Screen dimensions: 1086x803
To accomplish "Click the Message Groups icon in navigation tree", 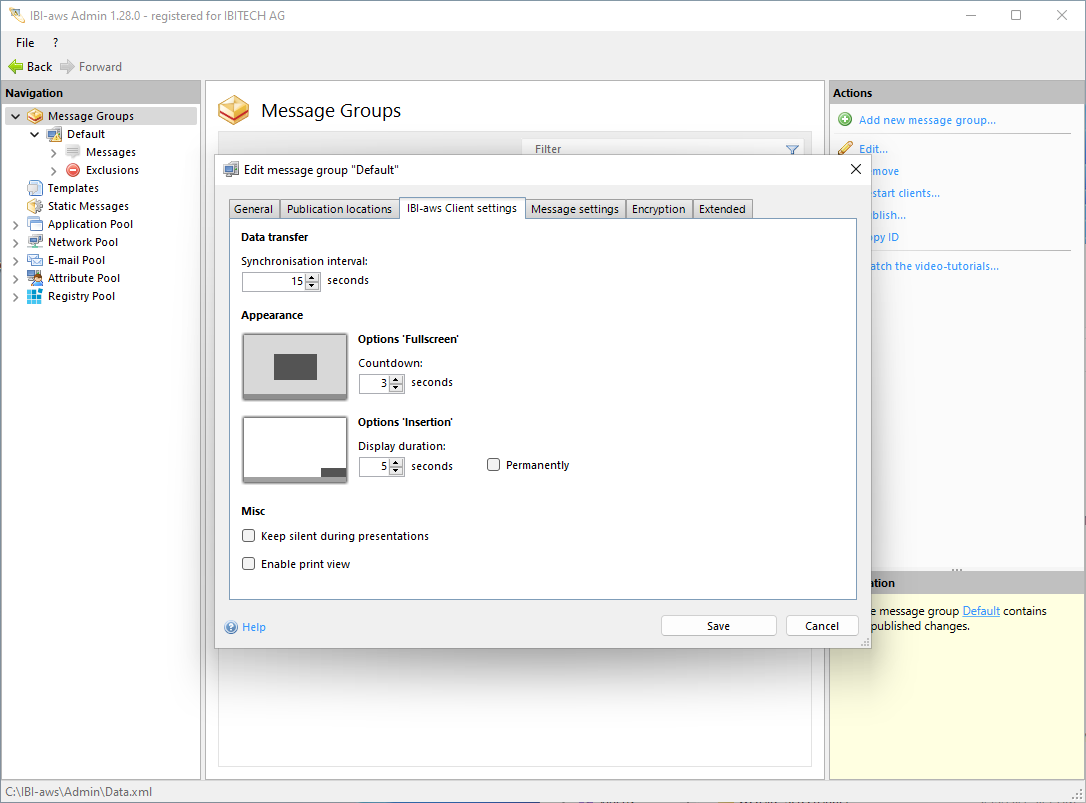I will pyautogui.click(x=35, y=116).
